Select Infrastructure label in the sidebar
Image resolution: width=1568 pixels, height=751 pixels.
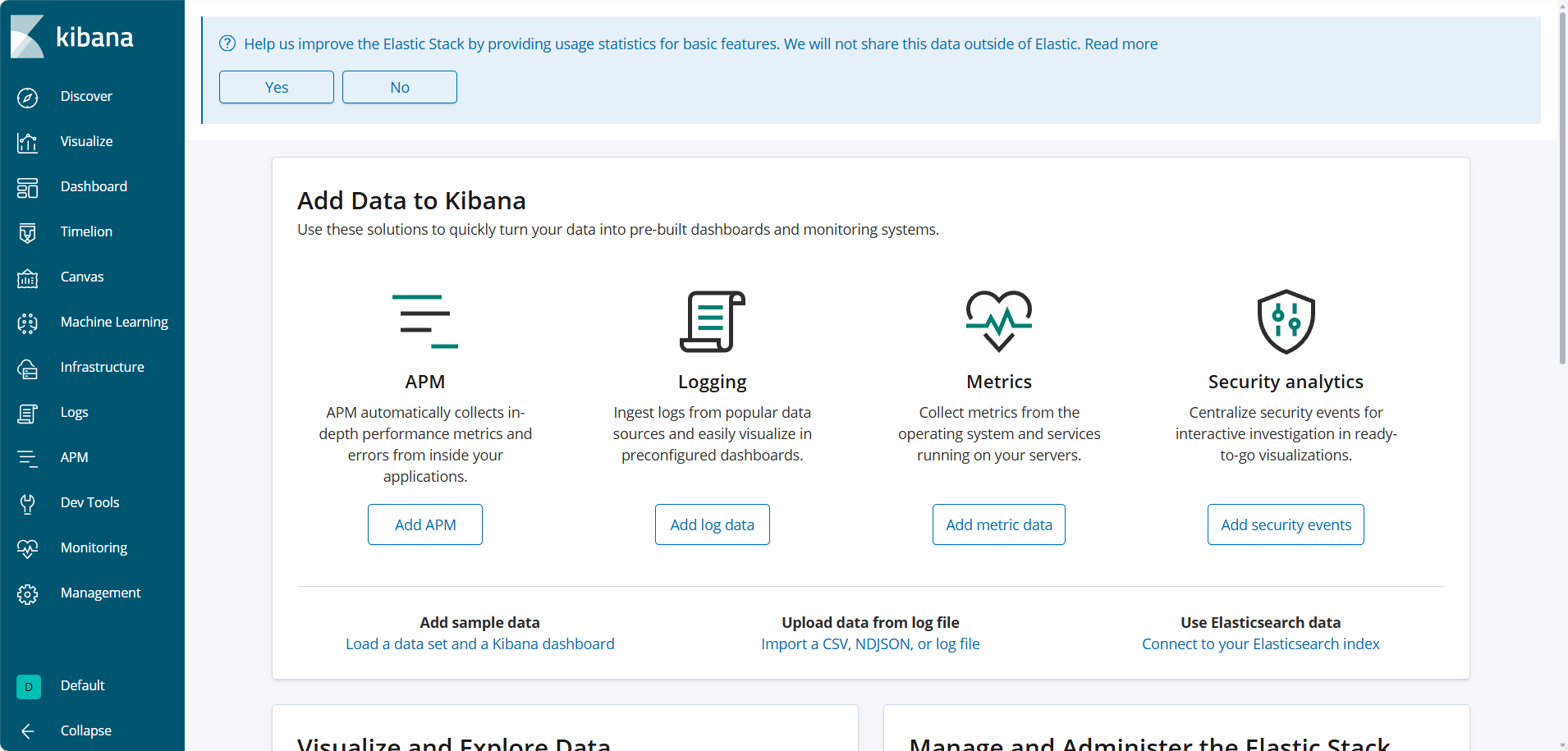[102, 367]
